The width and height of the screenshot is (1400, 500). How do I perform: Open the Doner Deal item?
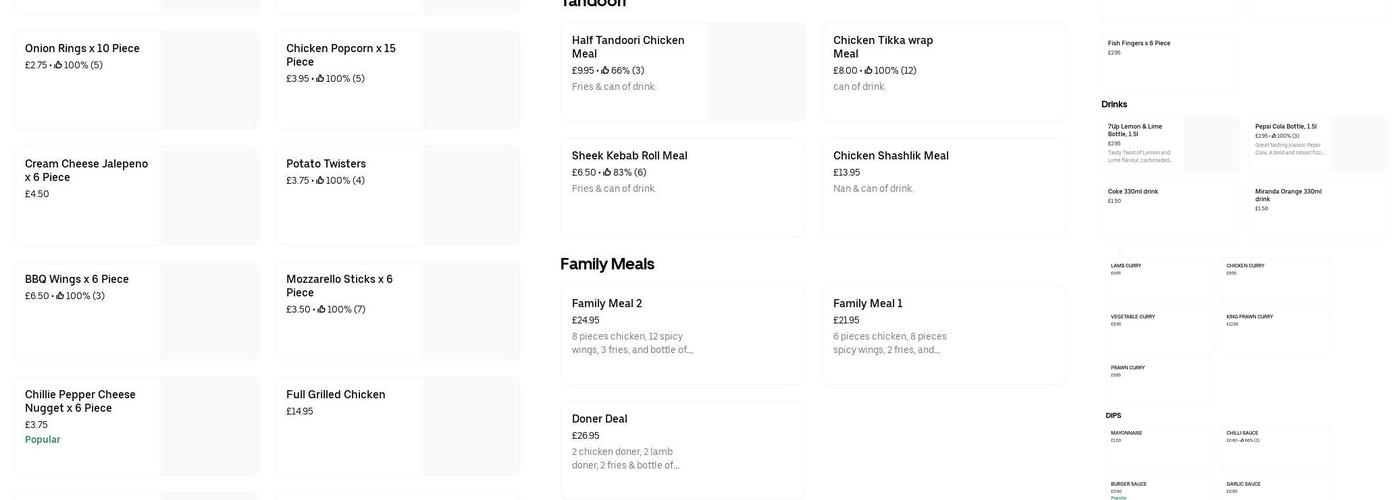coord(599,419)
